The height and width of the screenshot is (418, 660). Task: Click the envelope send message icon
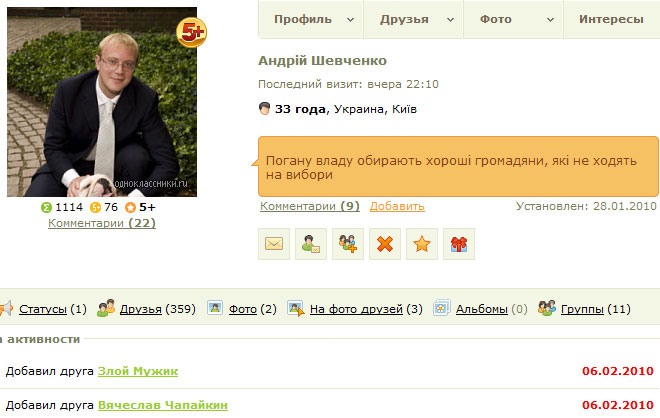274,244
